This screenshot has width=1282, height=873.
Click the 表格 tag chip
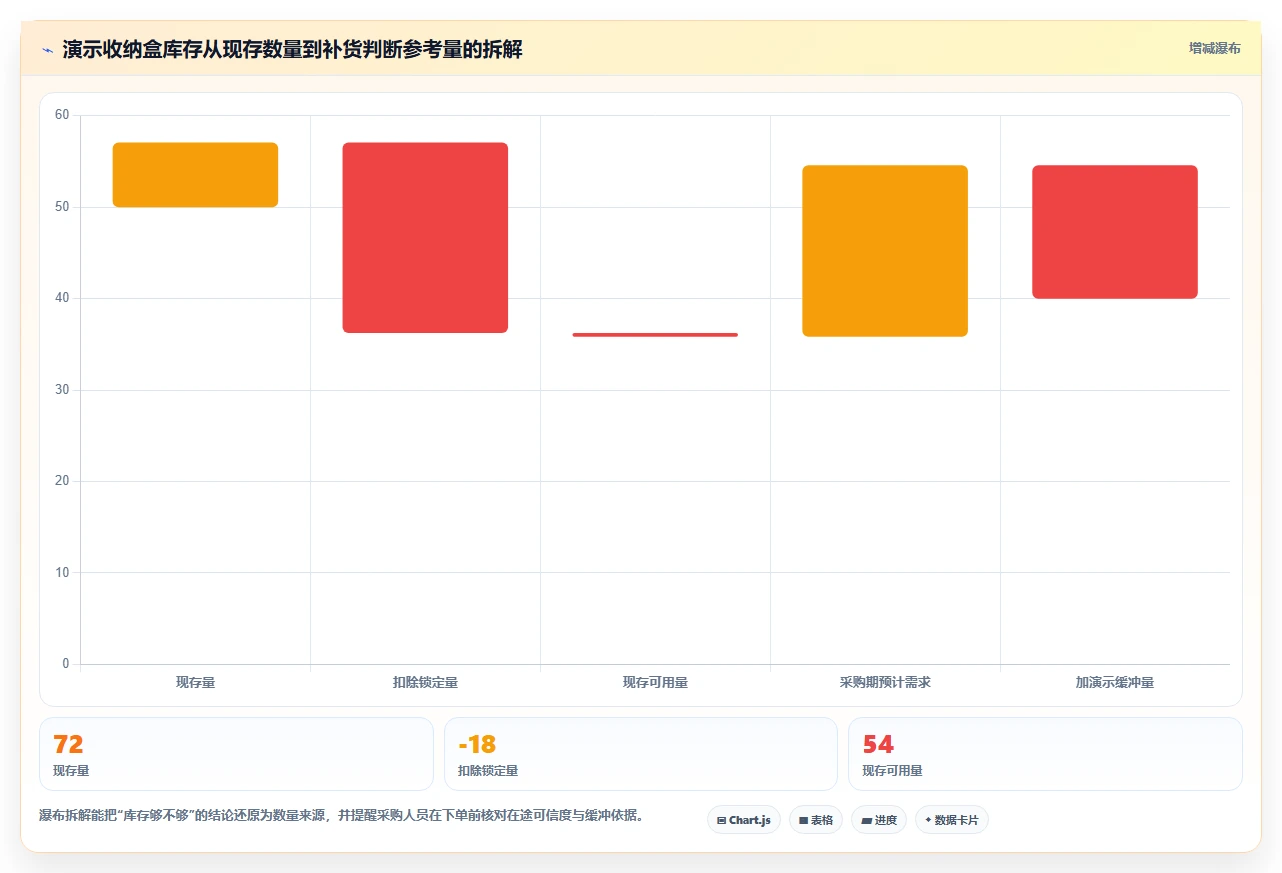816,820
